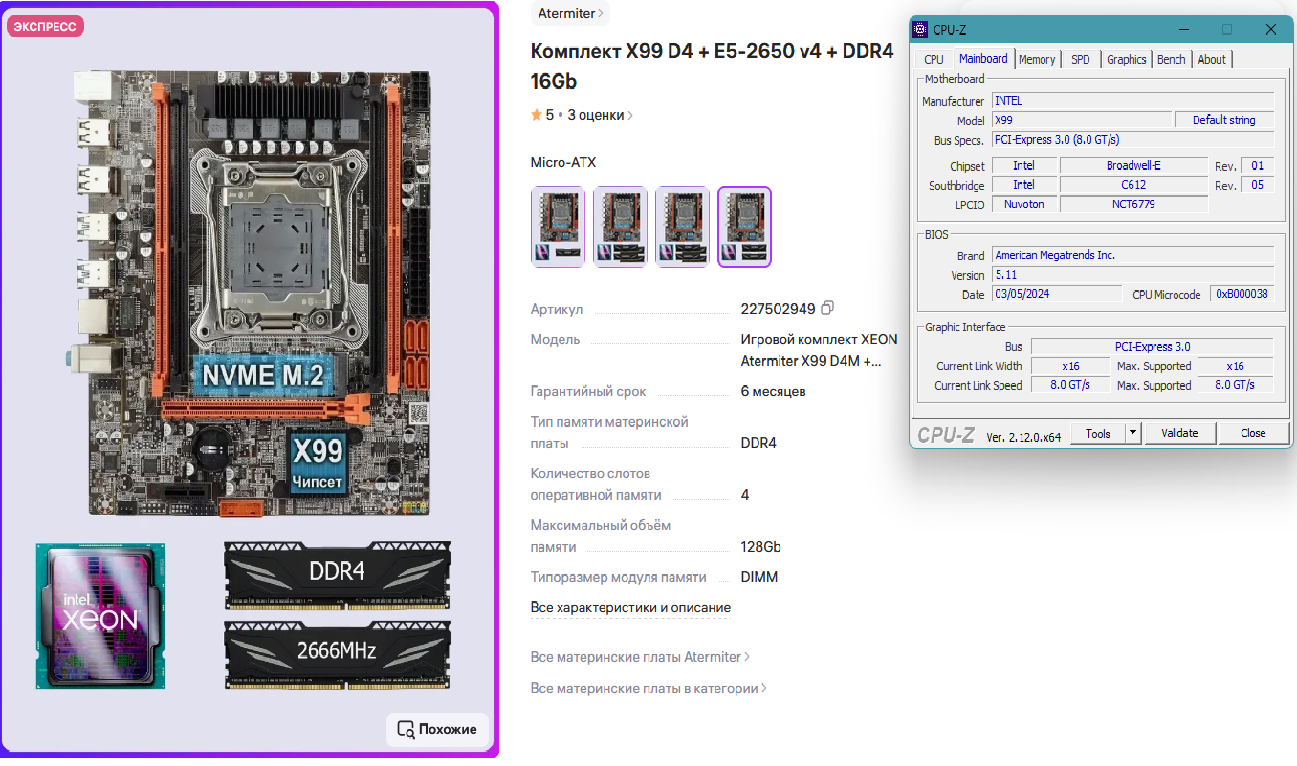
Task: Click the product title Комплект X99 D4
Action: coord(711,66)
